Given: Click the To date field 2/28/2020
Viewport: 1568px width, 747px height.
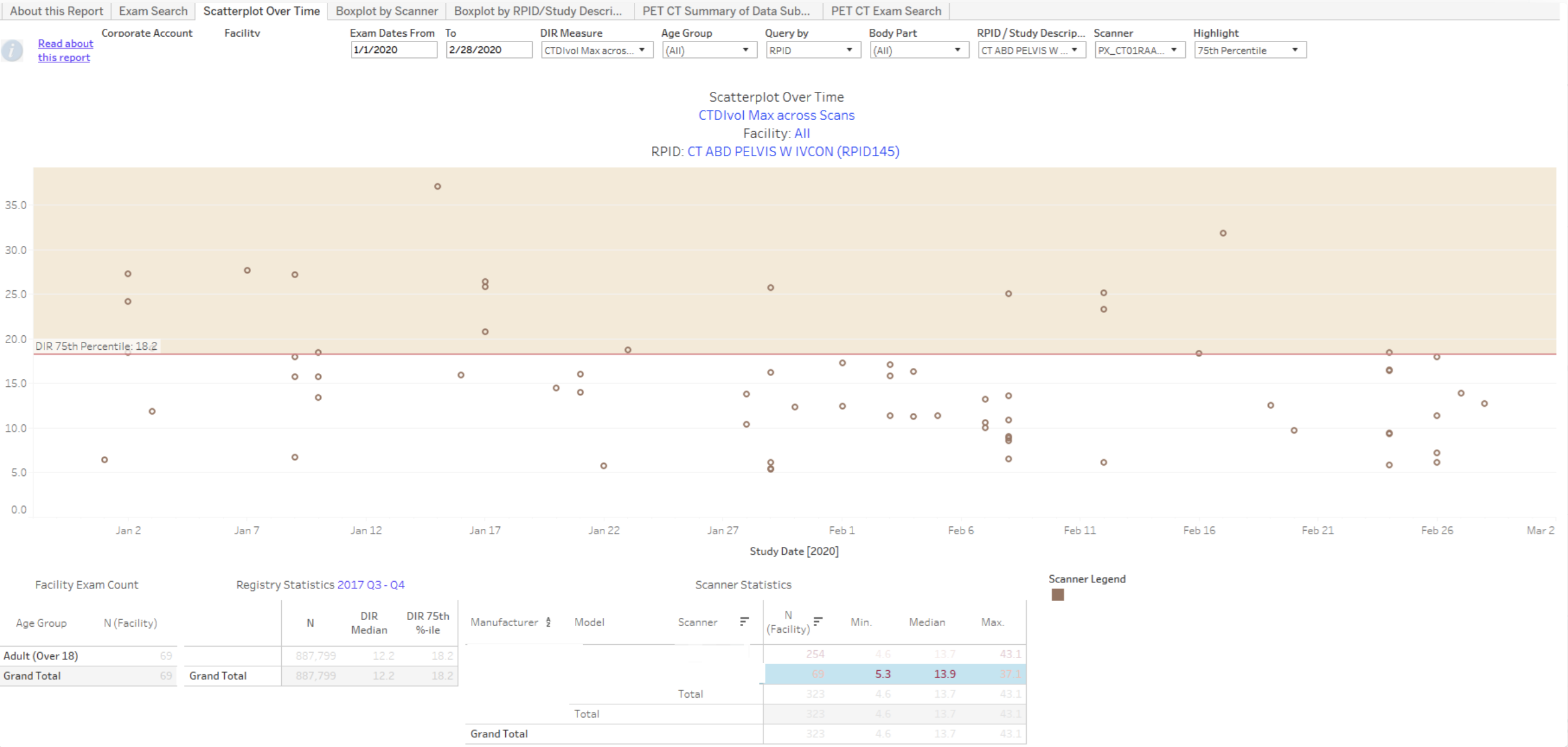Looking at the screenshot, I should [488, 50].
